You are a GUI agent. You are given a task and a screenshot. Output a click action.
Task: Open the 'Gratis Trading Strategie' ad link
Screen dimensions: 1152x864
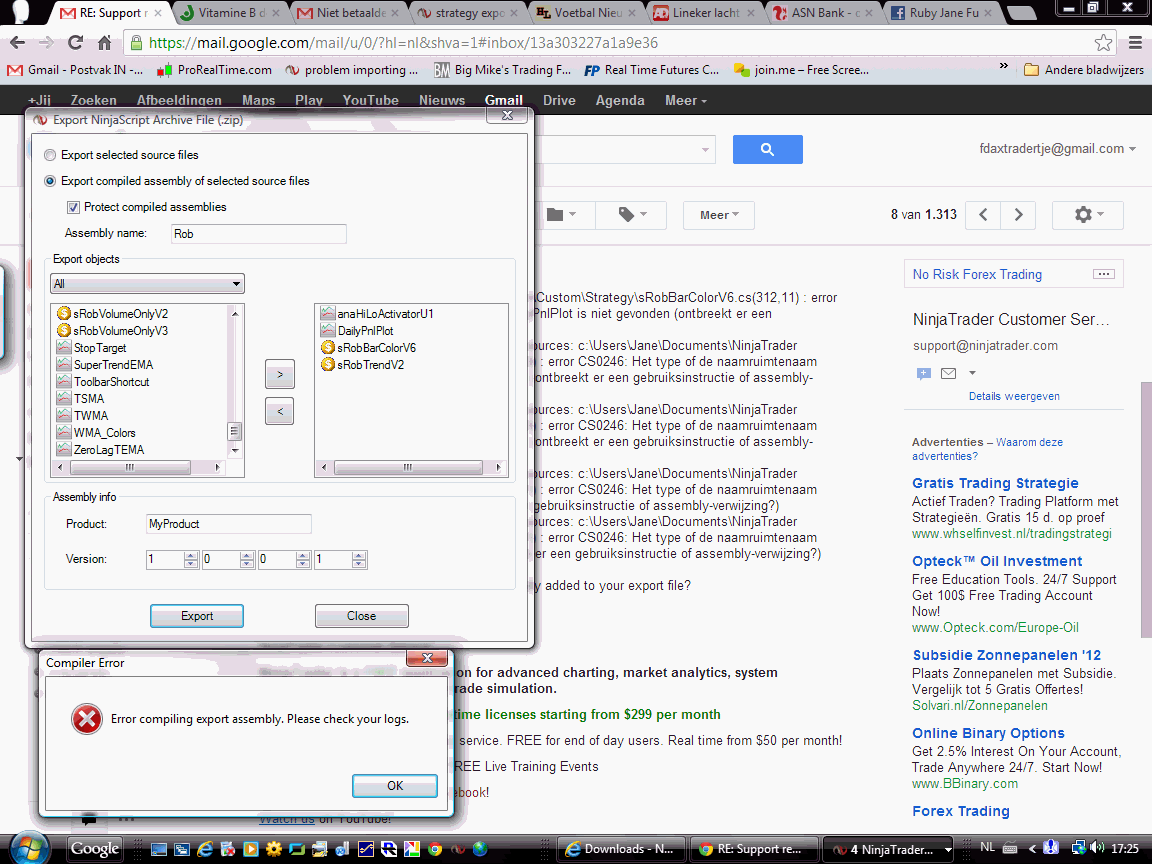(995, 483)
